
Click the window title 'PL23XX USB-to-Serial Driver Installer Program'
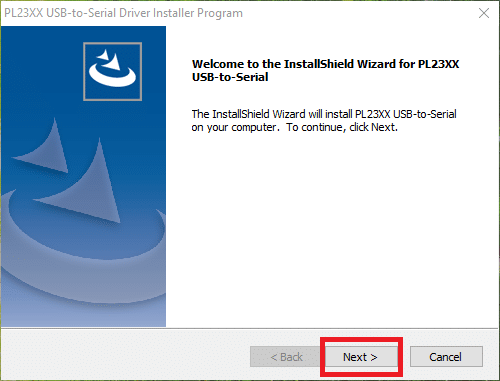pos(123,13)
